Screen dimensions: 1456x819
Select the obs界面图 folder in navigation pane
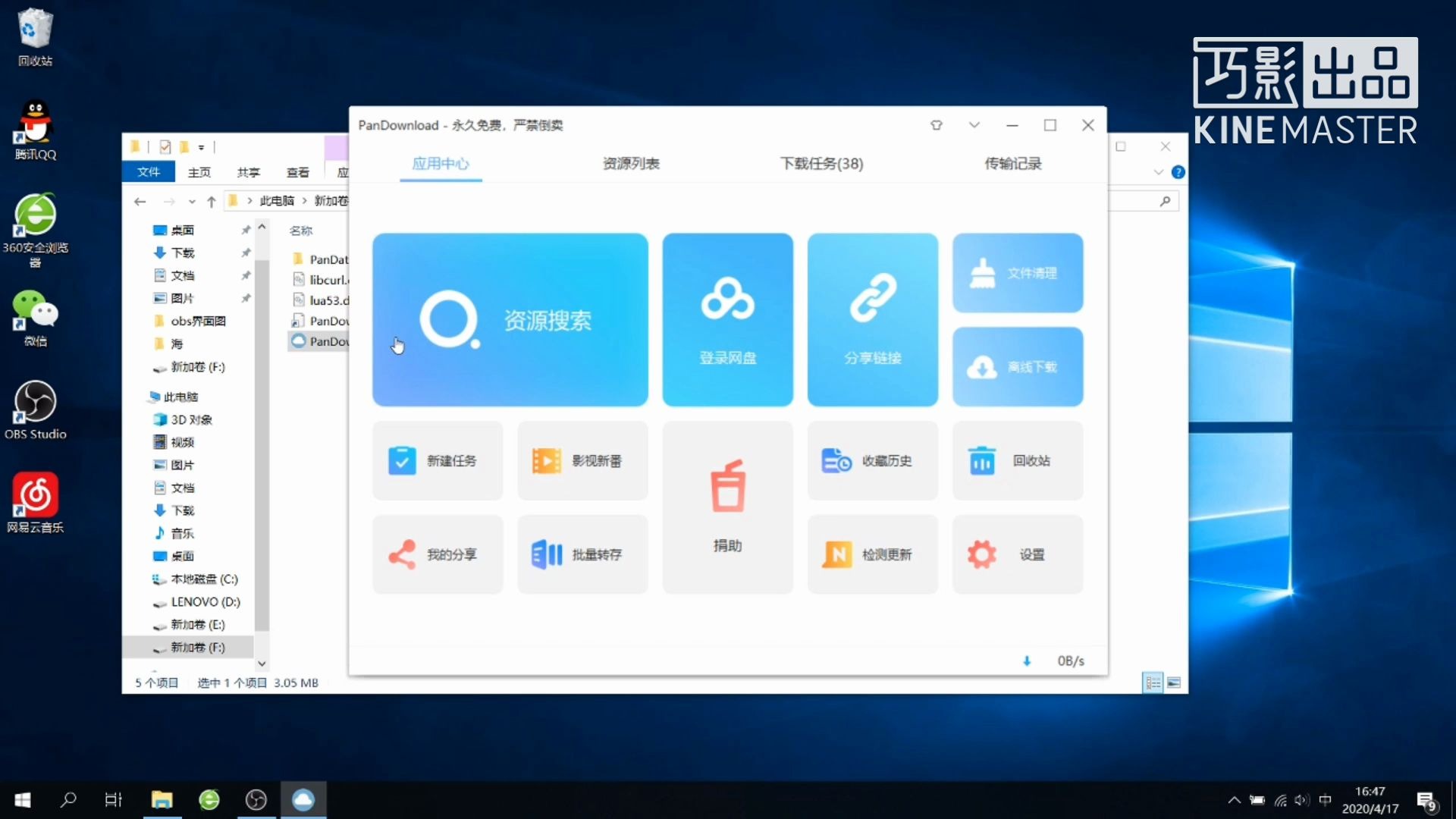(x=198, y=321)
